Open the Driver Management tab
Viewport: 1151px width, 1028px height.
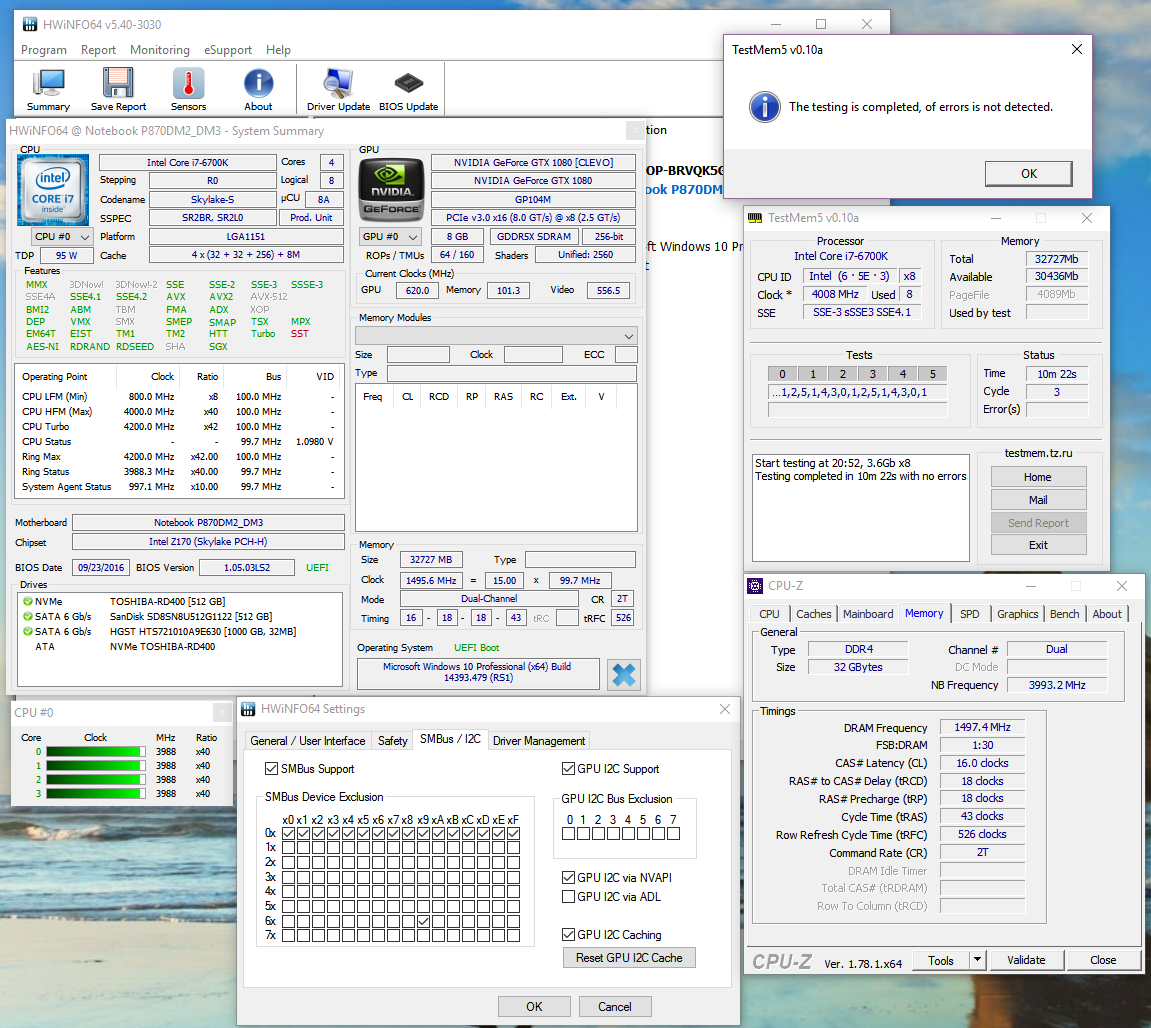[539, 741]
